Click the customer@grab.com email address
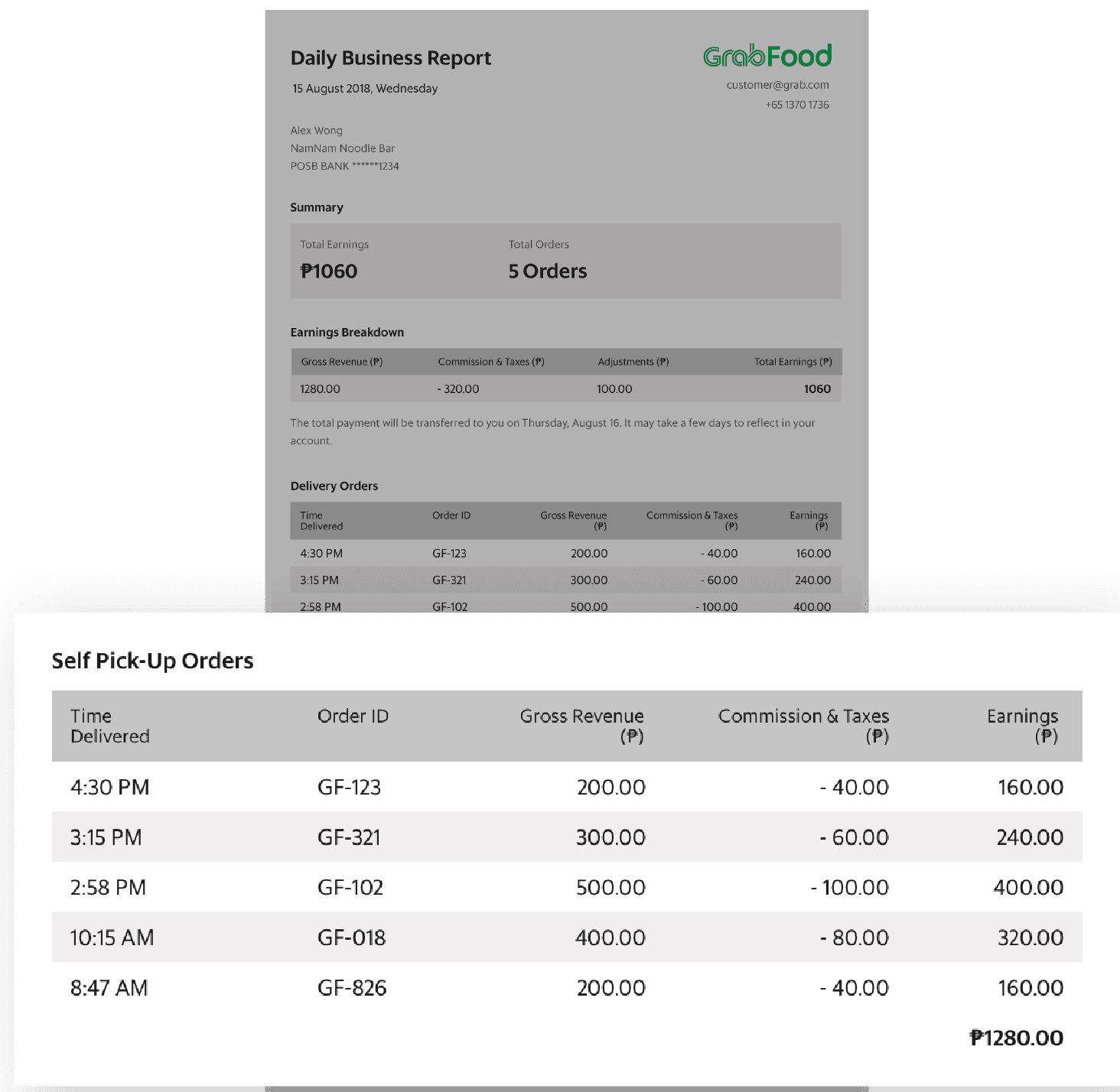 click(x=777, y=85)
